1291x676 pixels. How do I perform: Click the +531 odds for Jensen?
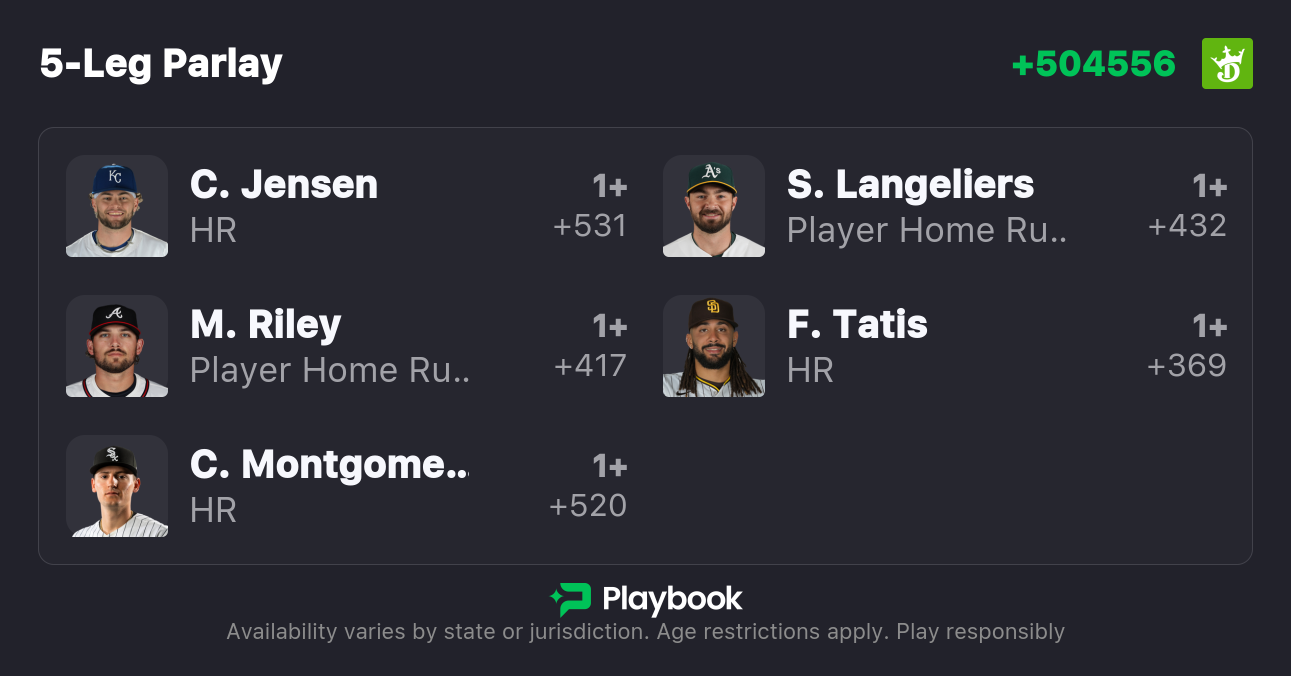590,226
